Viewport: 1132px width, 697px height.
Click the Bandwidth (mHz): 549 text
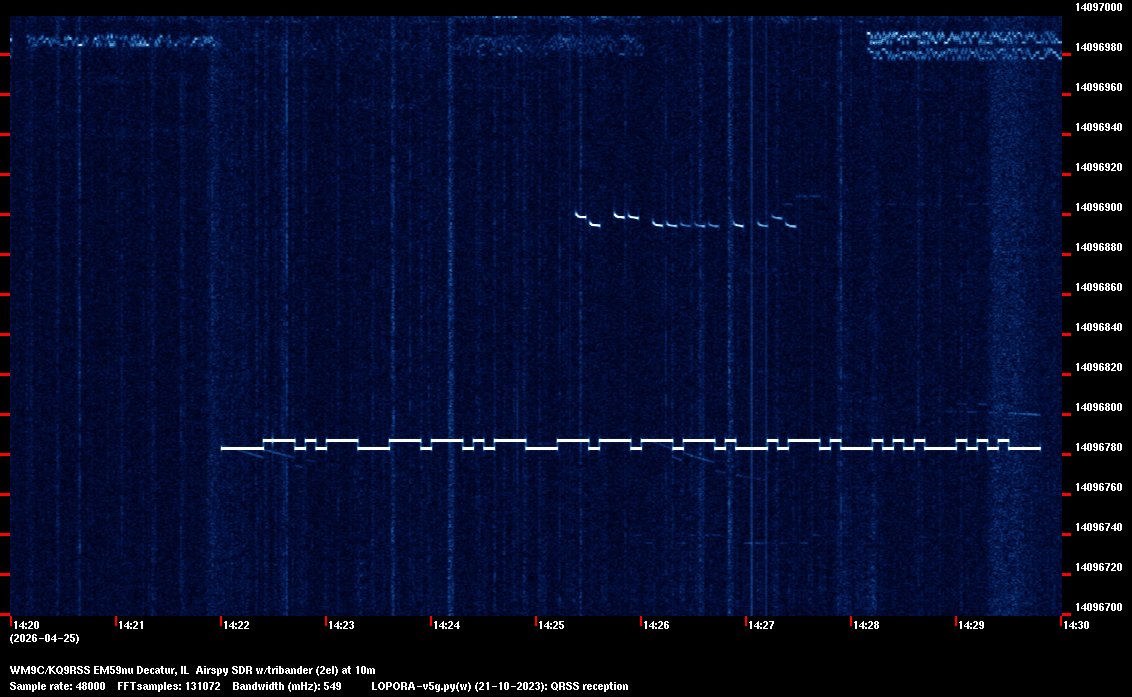(x=287, y=686)
